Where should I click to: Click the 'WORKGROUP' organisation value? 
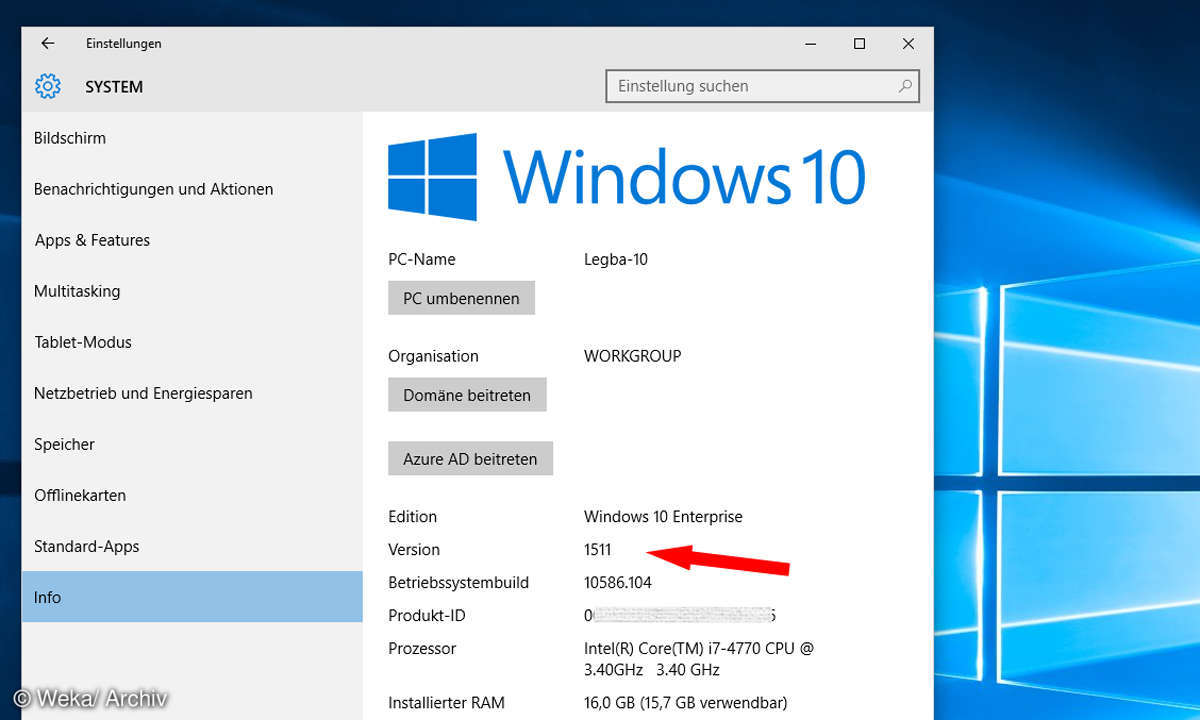click(633, 356)
